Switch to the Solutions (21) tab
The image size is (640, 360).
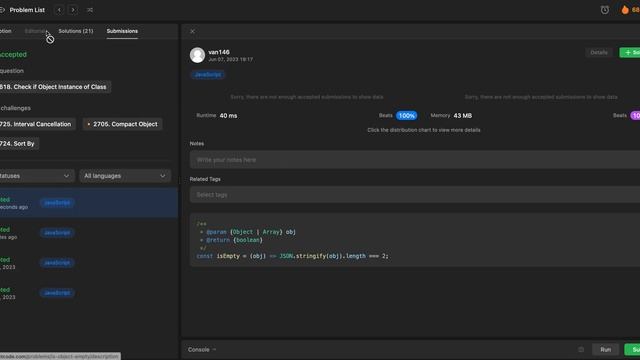[x=76, y=31]
